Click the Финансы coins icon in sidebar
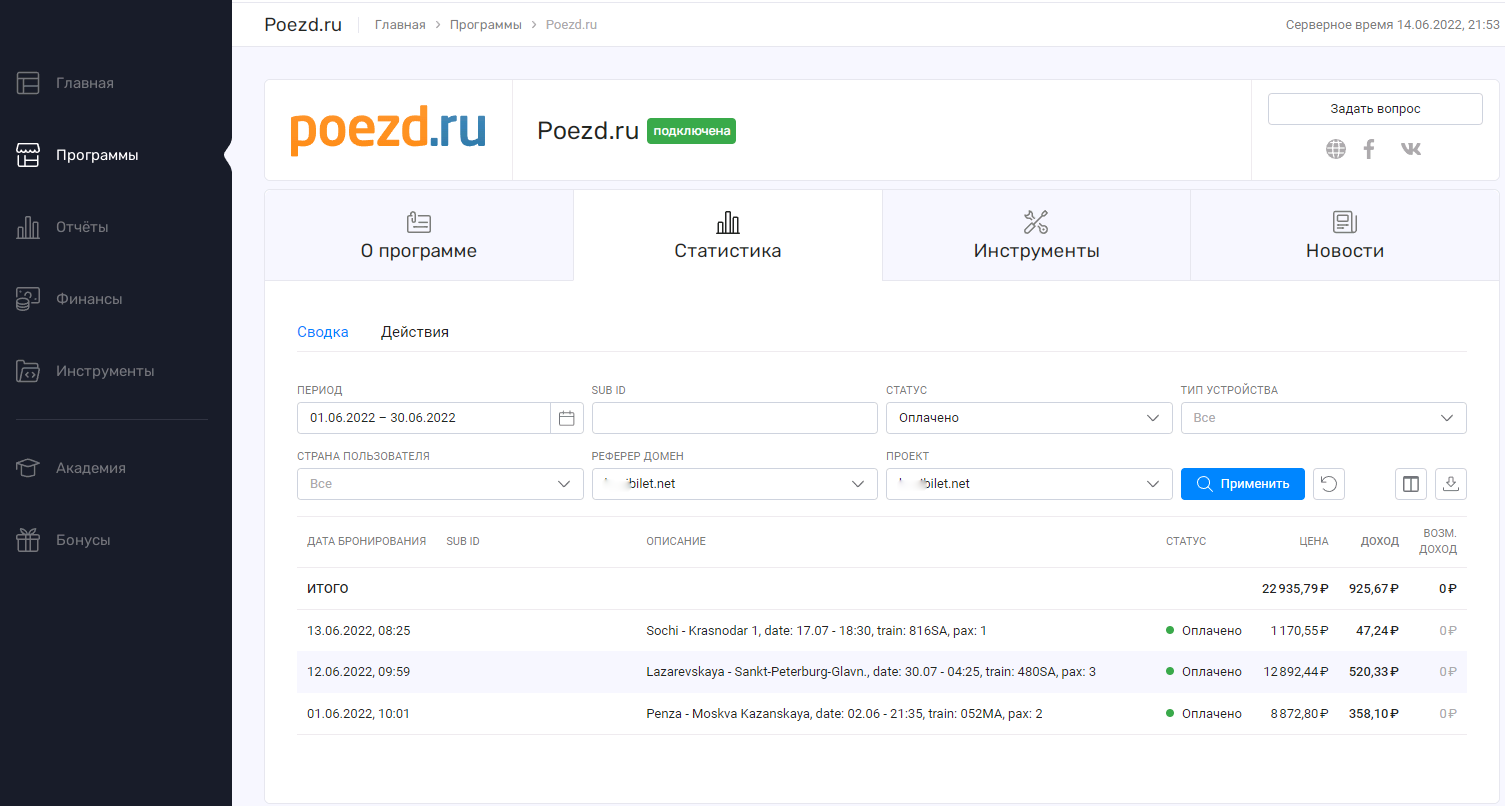 (28, 299)
